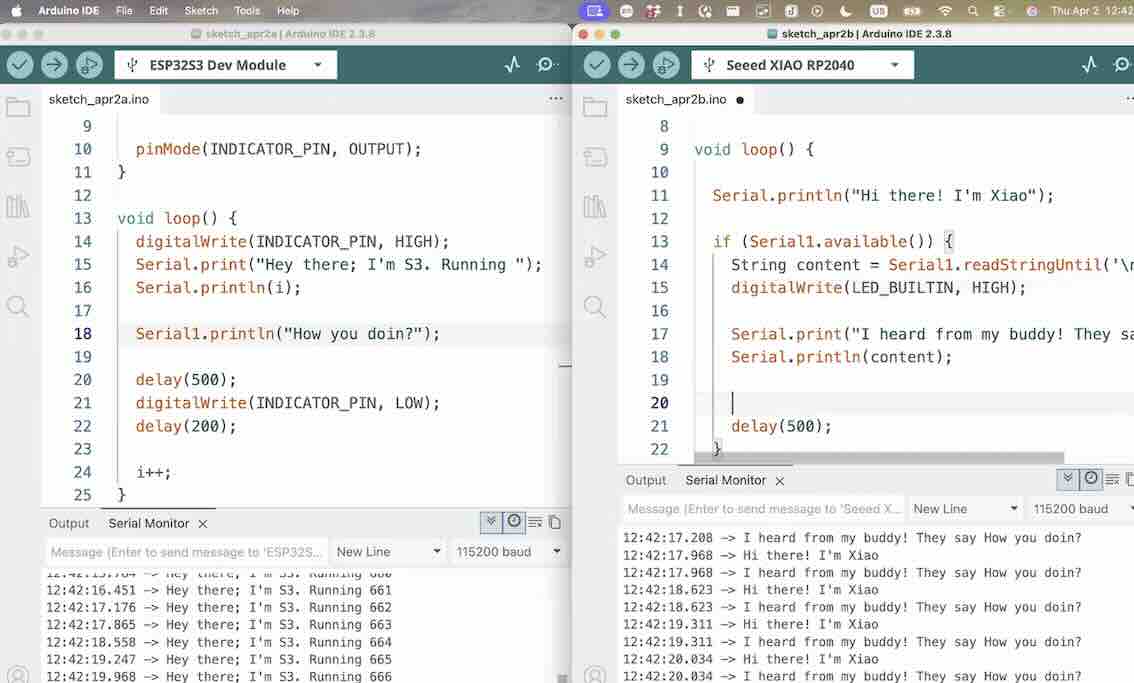
Task: Open Debug panel in right window sidebar
Action: (595, 256)
